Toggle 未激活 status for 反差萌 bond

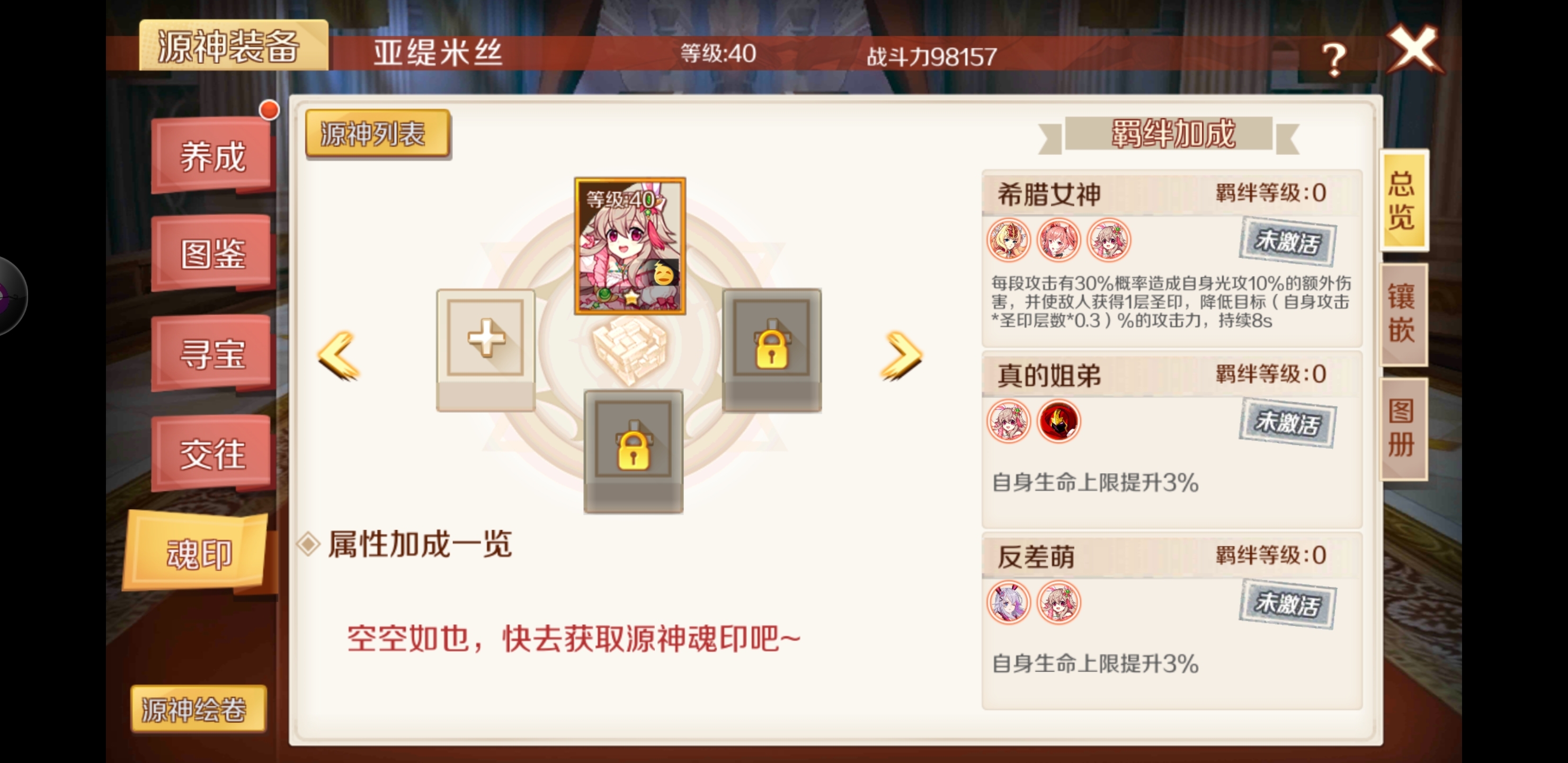[1288, 604]
